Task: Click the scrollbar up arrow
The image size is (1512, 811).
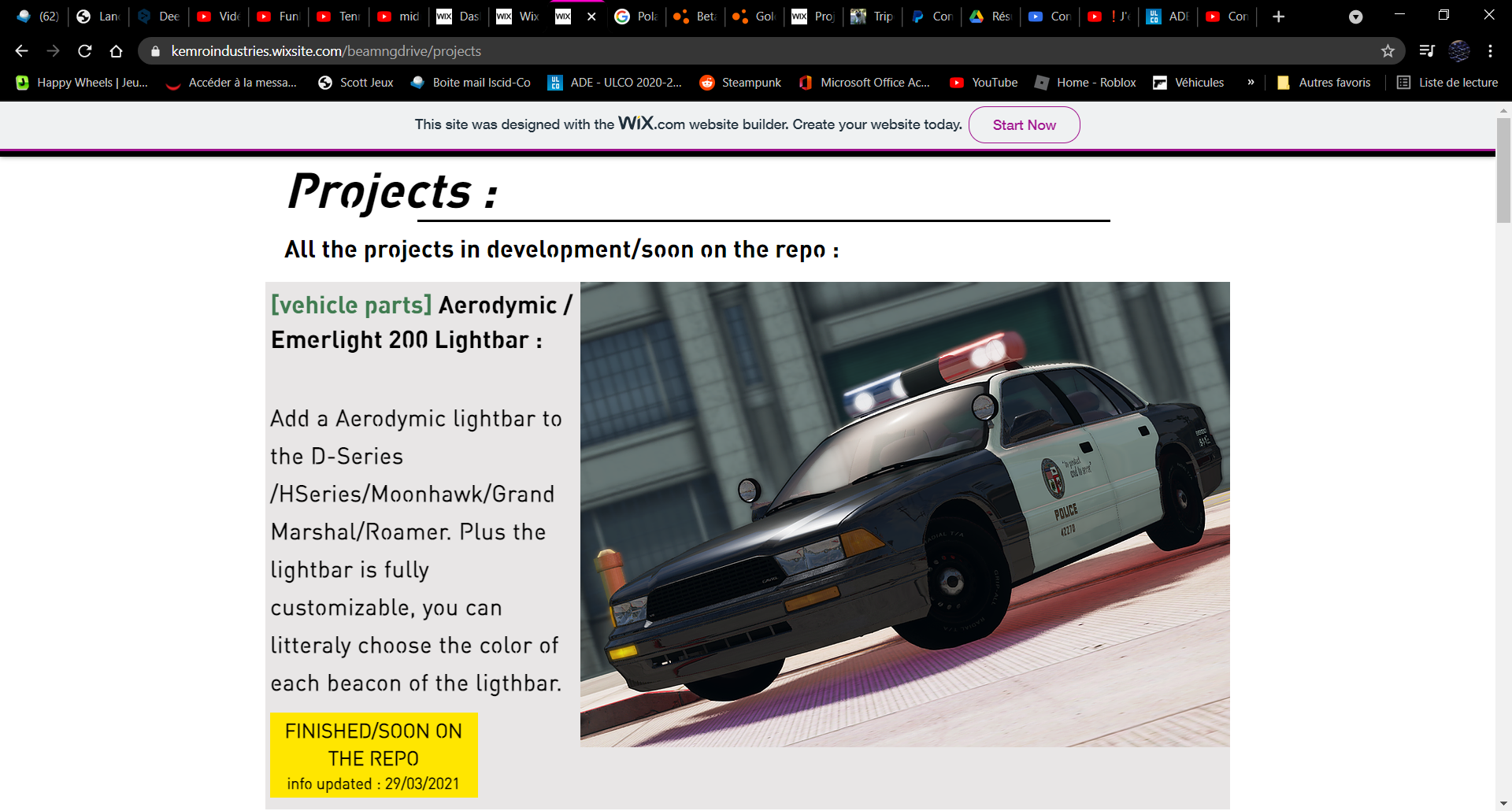Action: [1503, 109]
